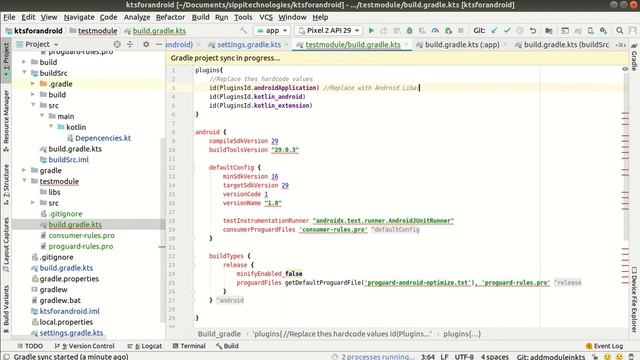Open the Pixel 2 API 29 device dropdown
The image size is (640, 360).
[329, 31]
